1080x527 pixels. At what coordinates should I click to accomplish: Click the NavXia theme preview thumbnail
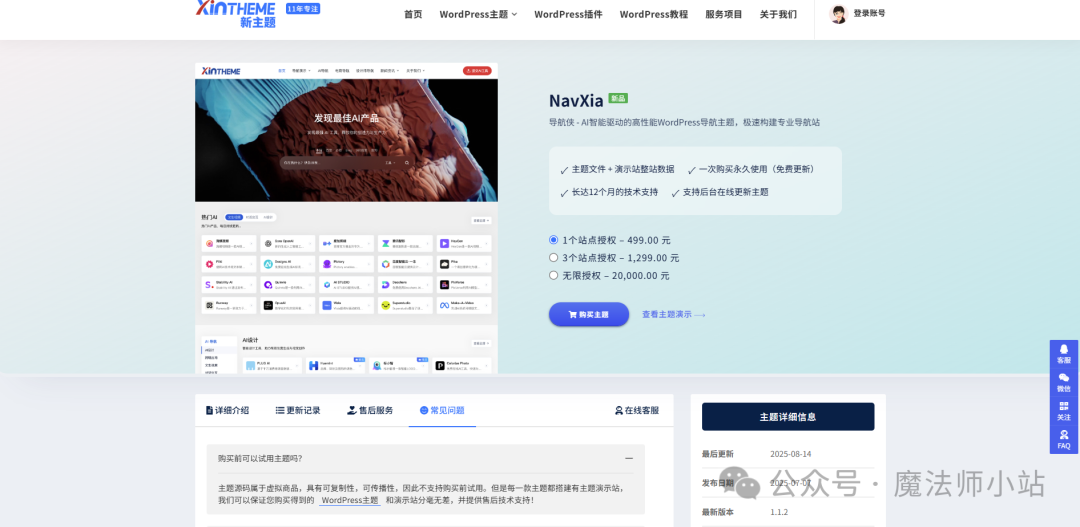[346, 218]
